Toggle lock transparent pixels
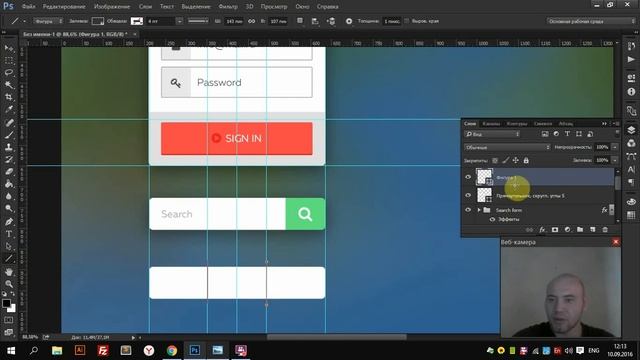The image size is (640, 360). (495, 160)
